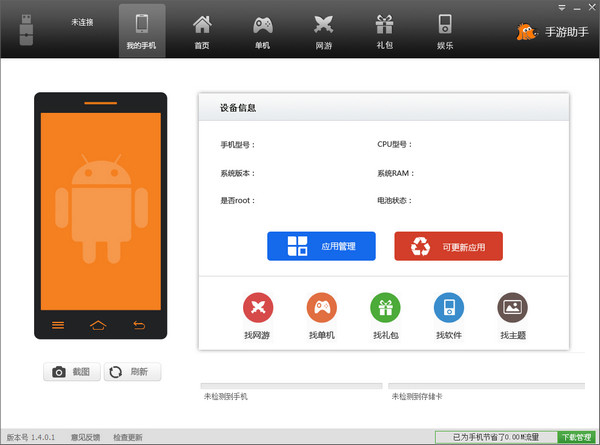Open the 首页 home tab
600x445 pixels.
coord(202,32)
